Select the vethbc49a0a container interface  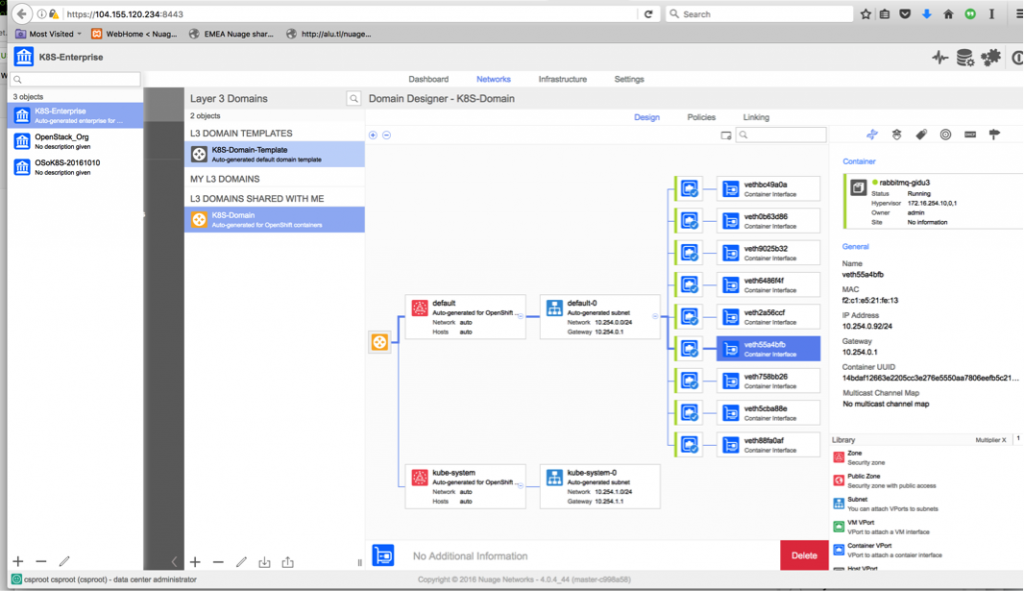[769, 189]
